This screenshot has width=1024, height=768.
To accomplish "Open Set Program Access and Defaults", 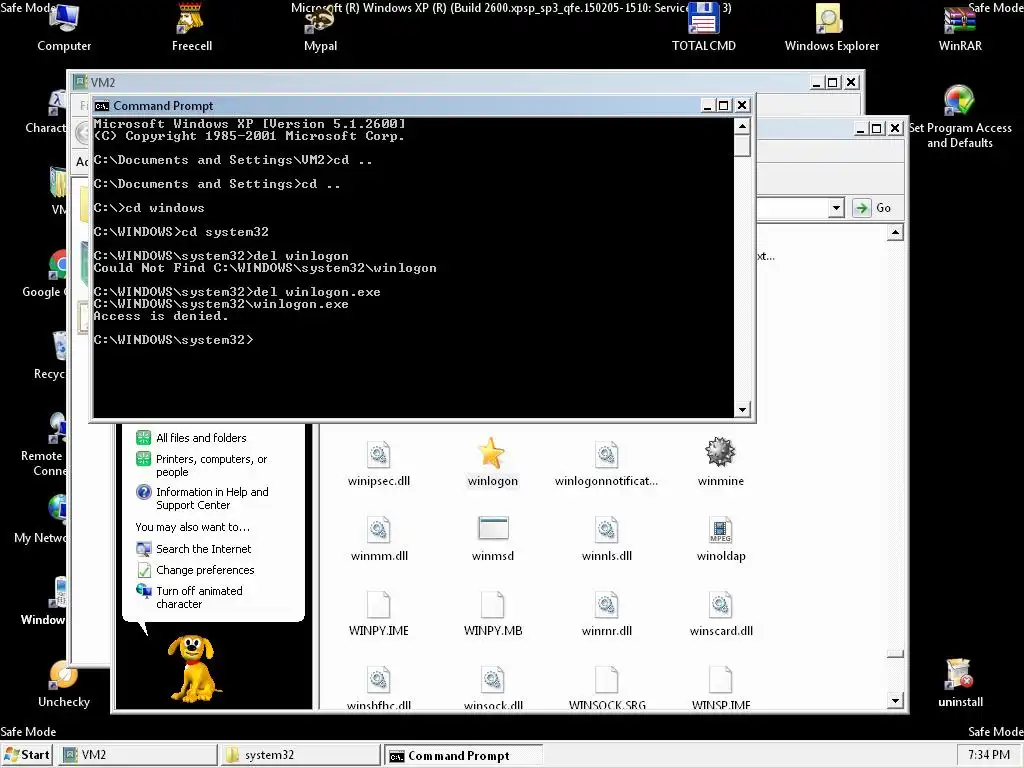I will pos(959,118).
